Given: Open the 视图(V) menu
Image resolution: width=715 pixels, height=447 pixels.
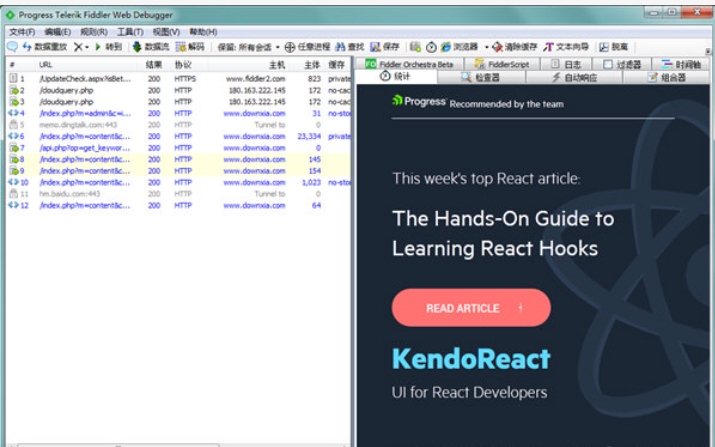Looking at the screenshot, I should coord(166,32).
